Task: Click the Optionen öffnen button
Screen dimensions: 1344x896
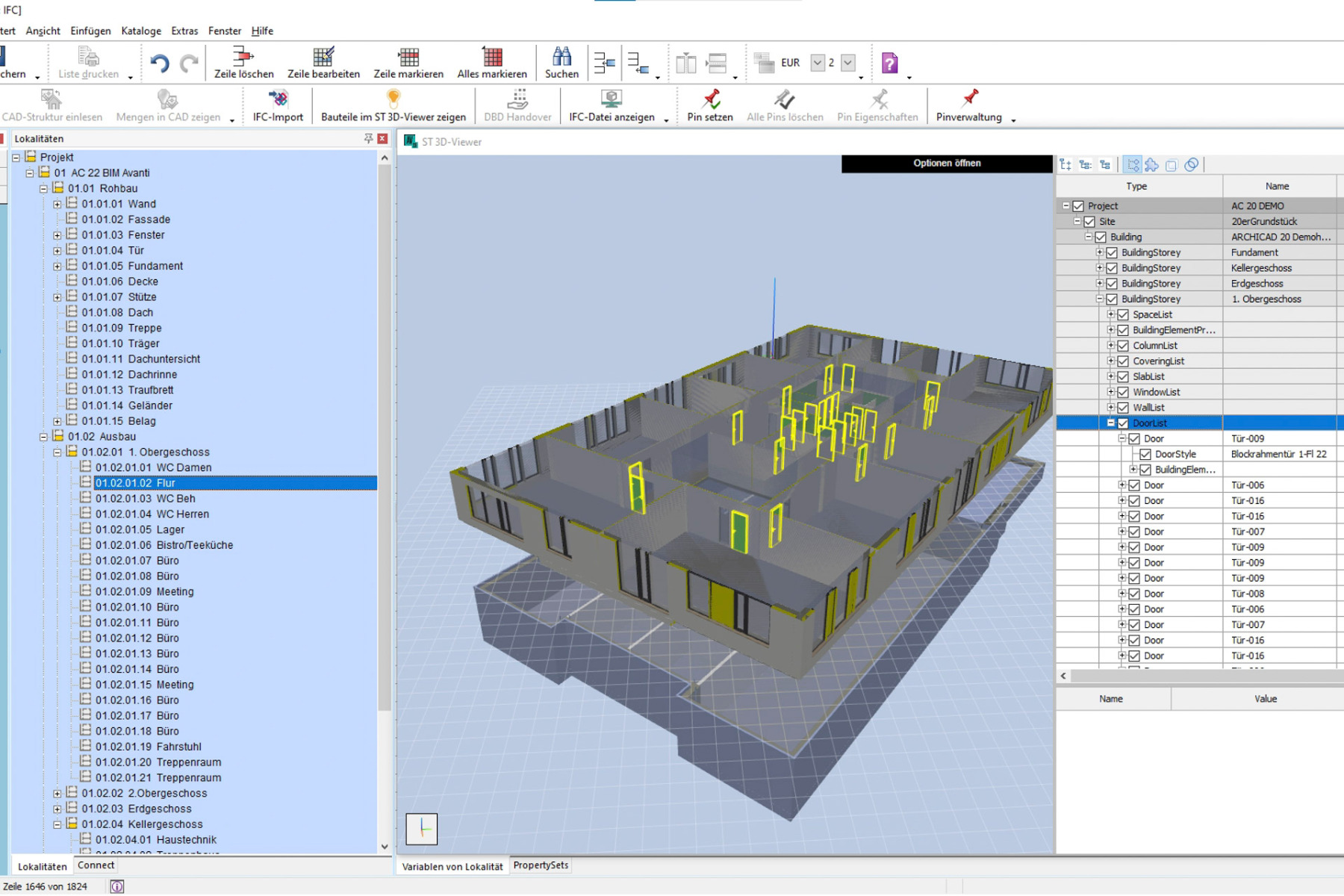Action: tap(947, 164)
